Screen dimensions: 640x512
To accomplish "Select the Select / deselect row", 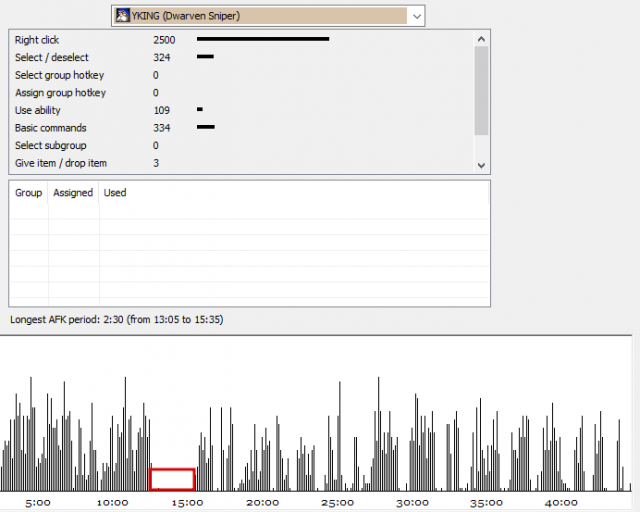I will (242, 57).
